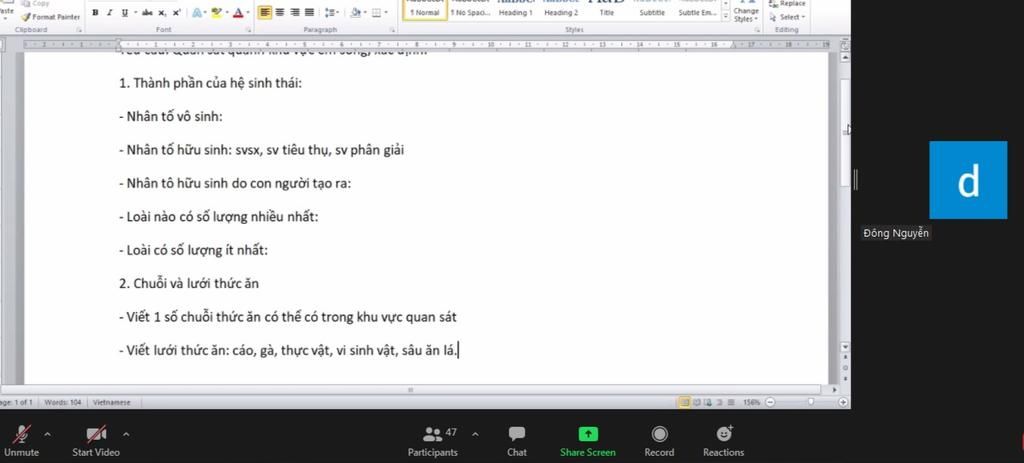Select Normal style

tap(425, 9)
